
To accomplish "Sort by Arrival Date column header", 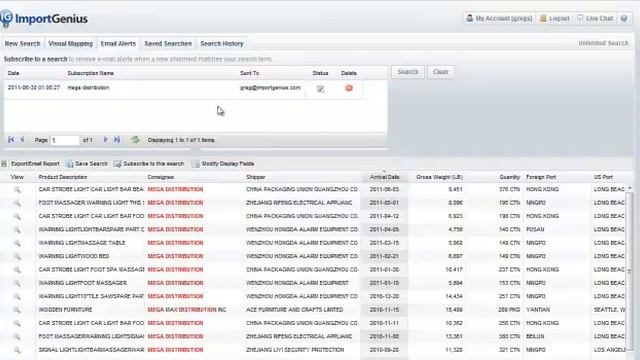I will pos(384,177).
